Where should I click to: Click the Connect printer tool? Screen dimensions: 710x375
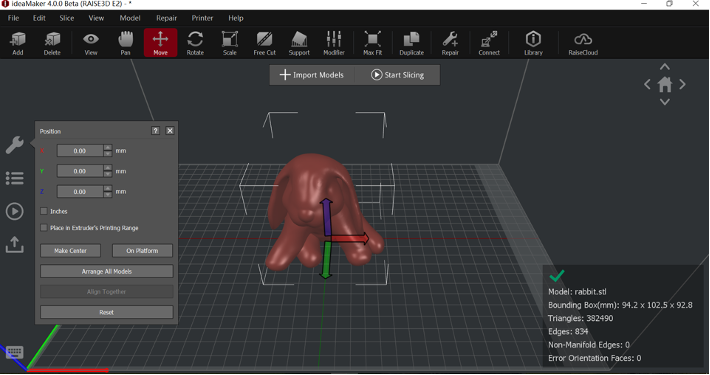tap(489, 43)
